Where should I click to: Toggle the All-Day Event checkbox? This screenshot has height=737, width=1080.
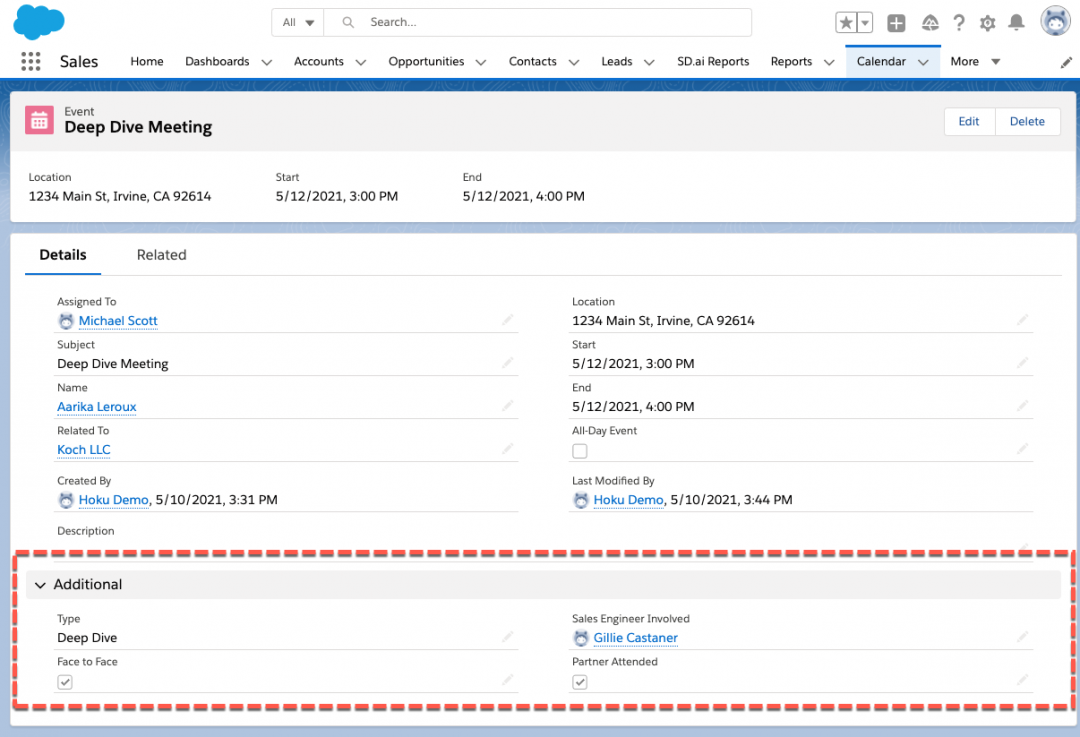pyautogui.click(x=580, y=451)
